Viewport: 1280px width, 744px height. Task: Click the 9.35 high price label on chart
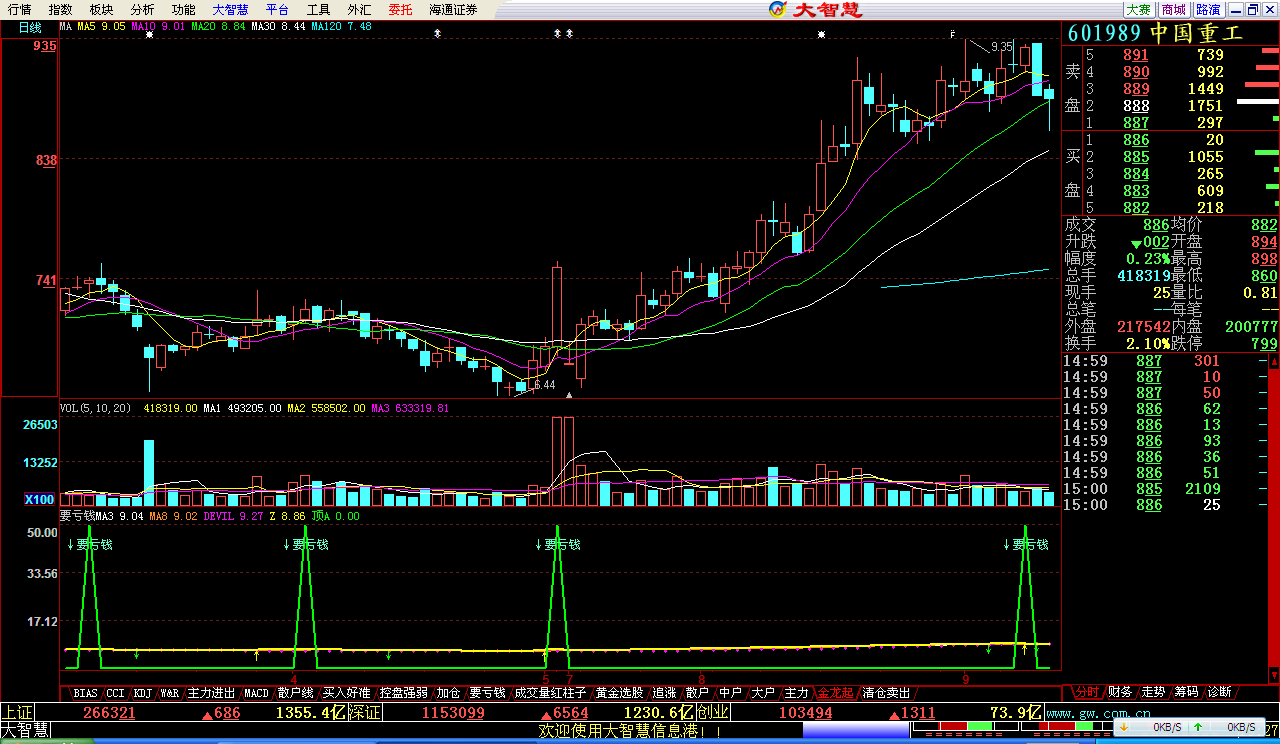(1002, 47)
